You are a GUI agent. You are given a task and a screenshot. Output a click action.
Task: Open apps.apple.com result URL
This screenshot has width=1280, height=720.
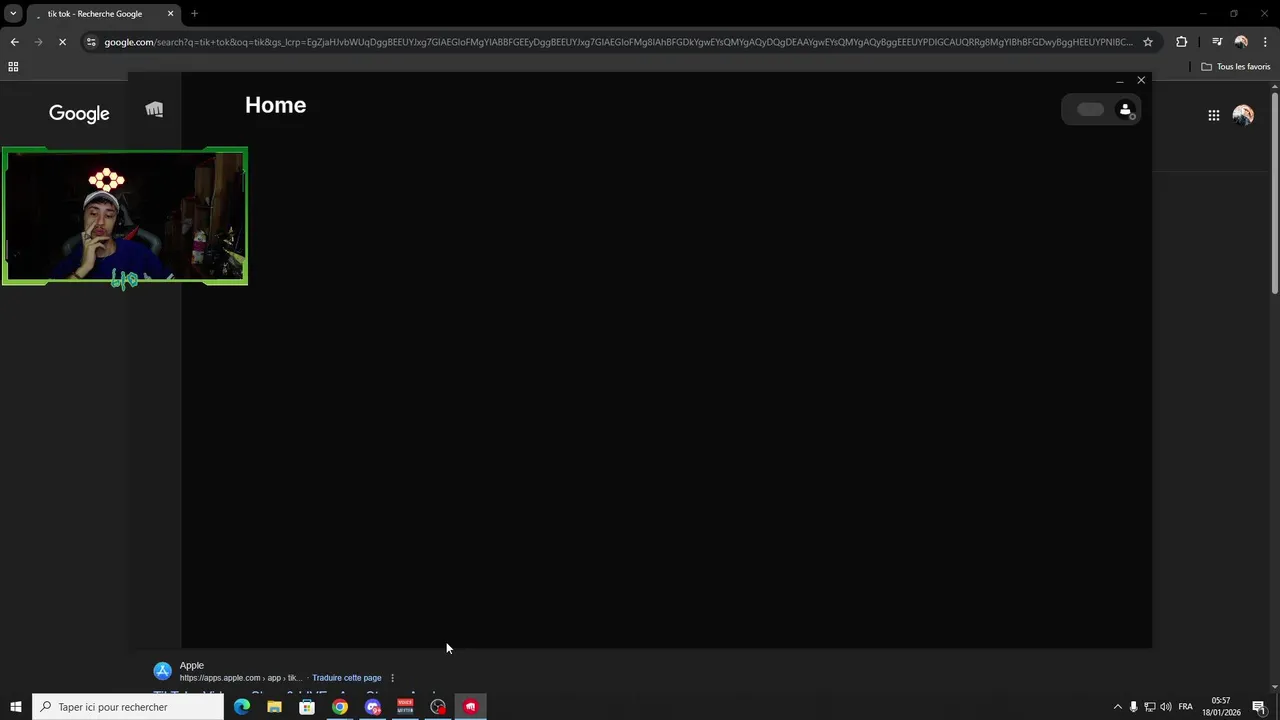(x=240, y=678)
